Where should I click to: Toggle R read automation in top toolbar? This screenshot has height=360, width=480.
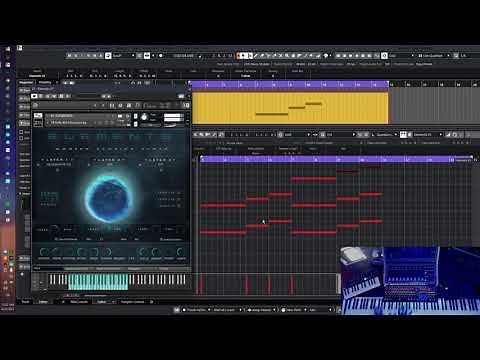click(88, 55)
